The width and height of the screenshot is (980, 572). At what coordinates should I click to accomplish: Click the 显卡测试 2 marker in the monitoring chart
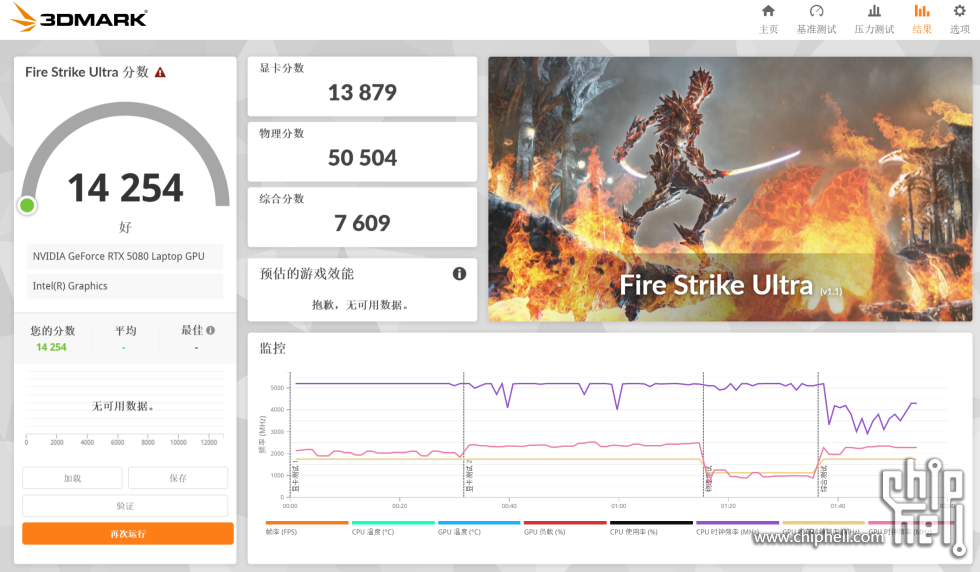click(469, 476)
